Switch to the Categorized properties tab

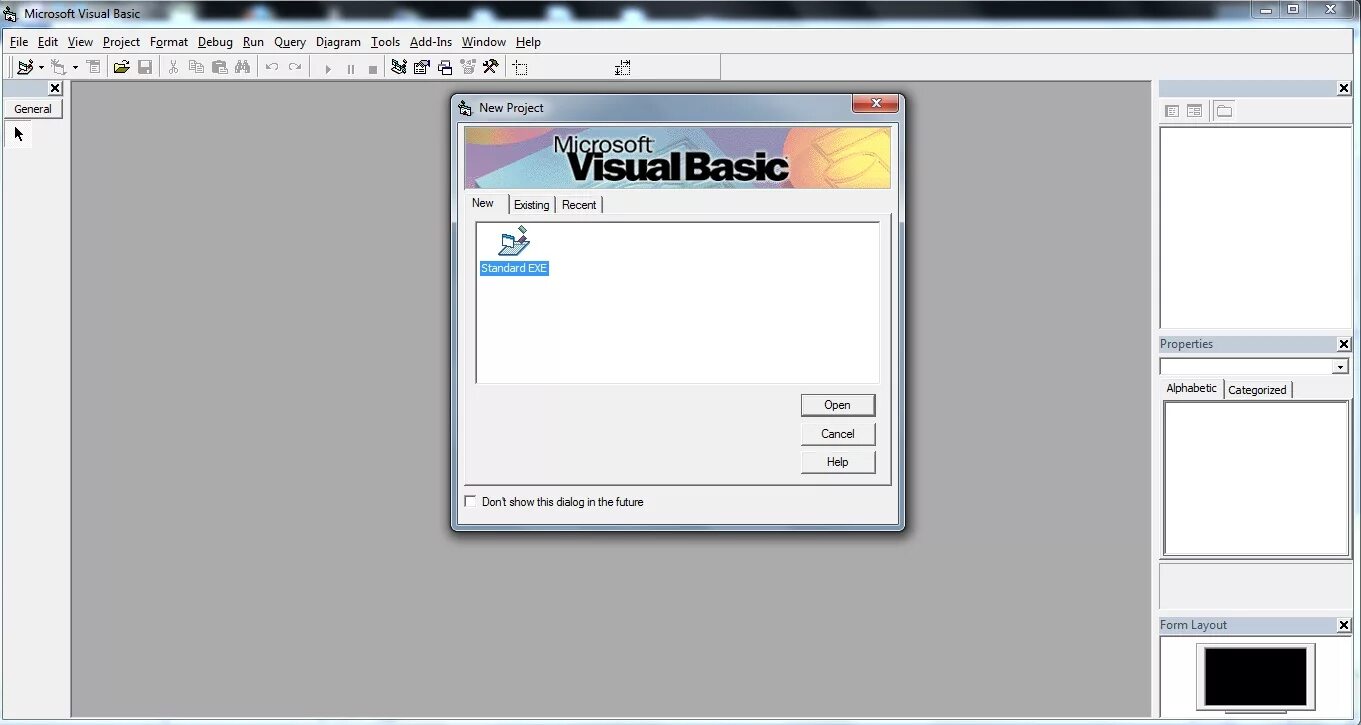(x=1257, y=390)
